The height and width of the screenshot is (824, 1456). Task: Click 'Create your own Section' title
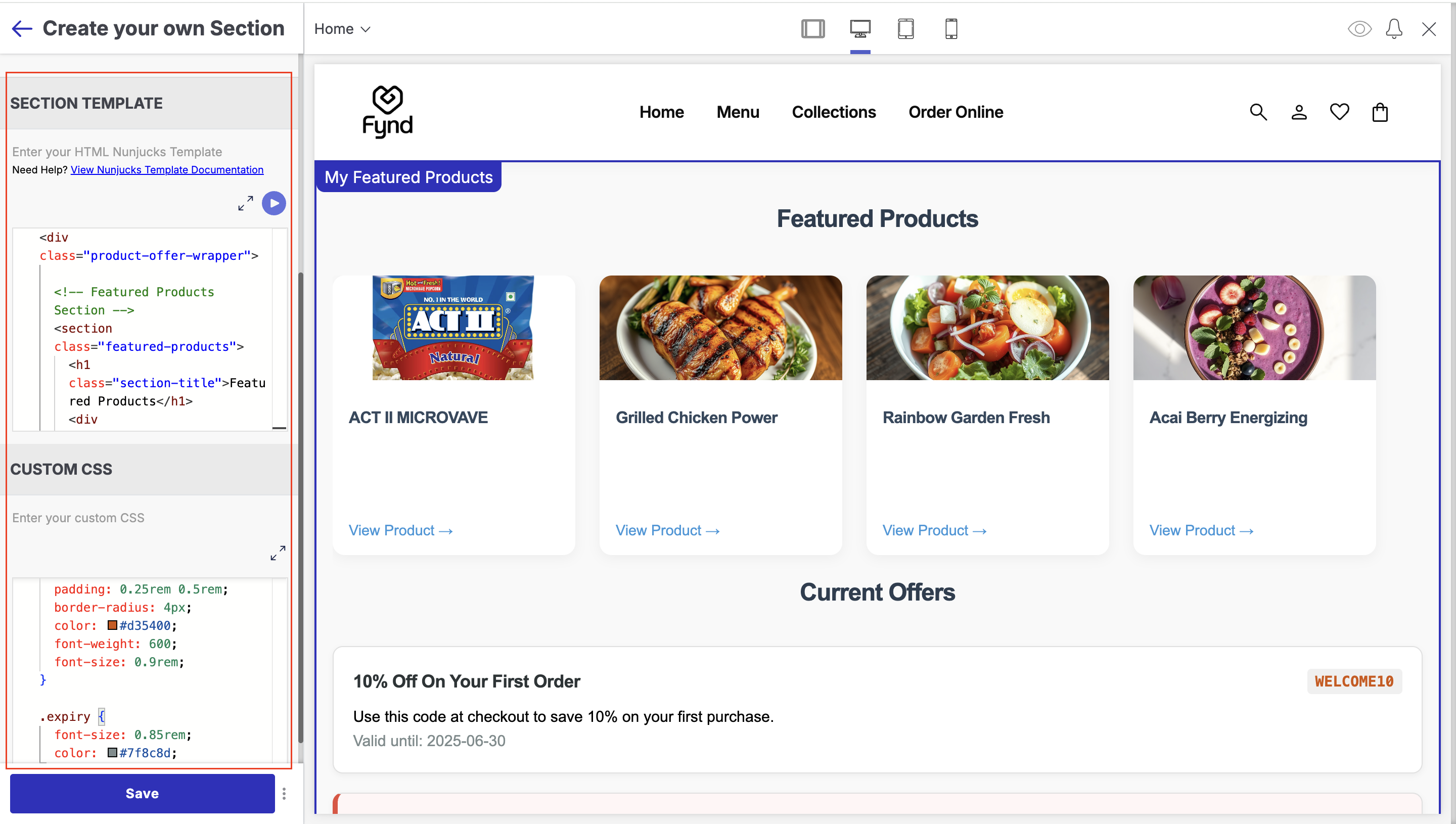(x=163, y=28)
